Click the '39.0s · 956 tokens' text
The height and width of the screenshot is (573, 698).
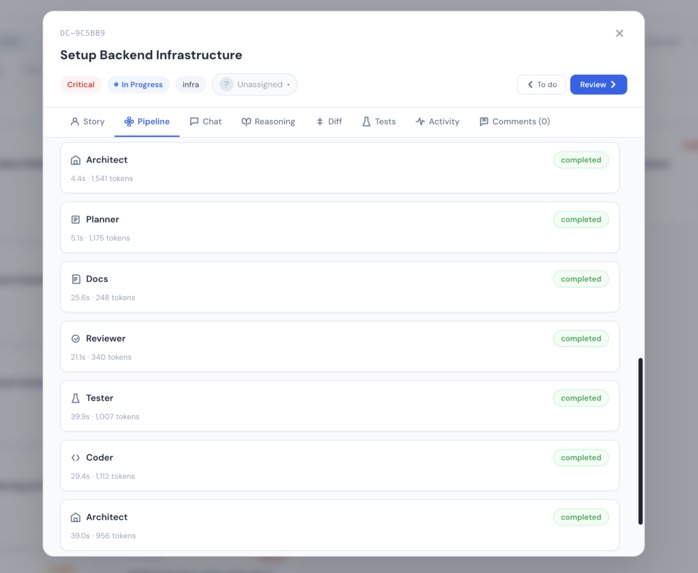pos(103,536)
